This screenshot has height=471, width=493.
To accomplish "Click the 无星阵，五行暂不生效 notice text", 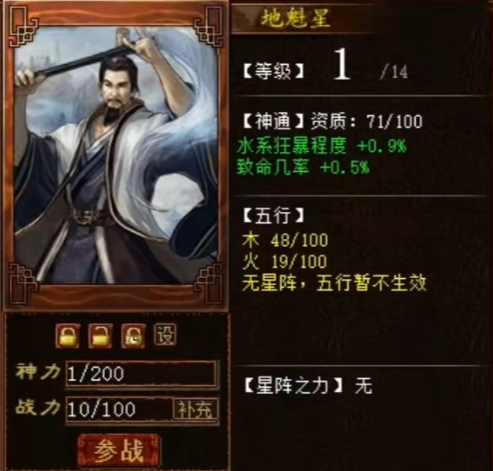I will pos(334,283).
